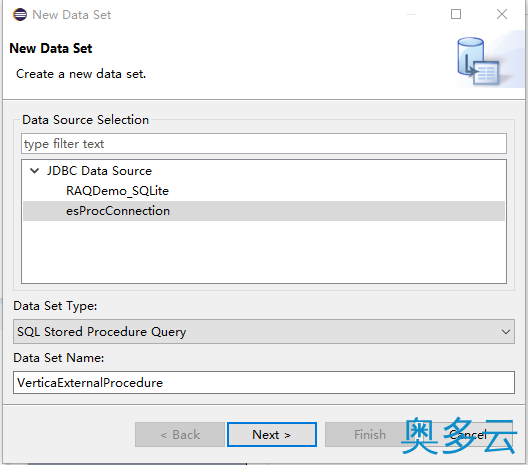Click the SQL Stored Procedure Query dropdown arrow
Image resolution: width=528 pixels, height=465 pixels.
point(505,332)
